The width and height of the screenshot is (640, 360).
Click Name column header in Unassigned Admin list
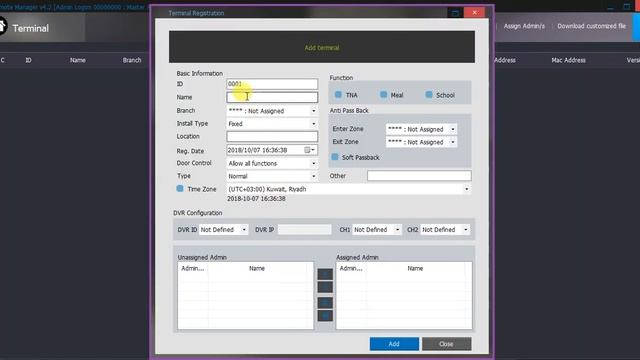(257, 268)
